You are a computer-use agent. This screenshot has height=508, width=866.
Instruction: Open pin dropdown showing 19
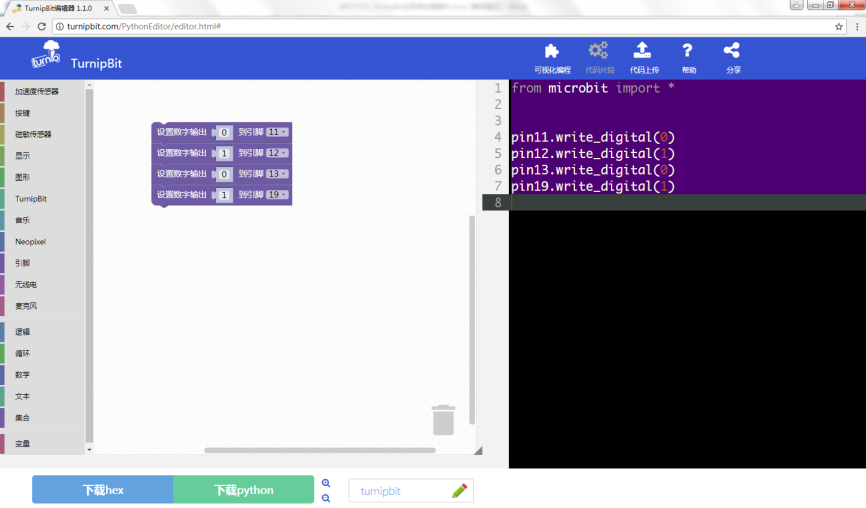(x=277, y=194)
